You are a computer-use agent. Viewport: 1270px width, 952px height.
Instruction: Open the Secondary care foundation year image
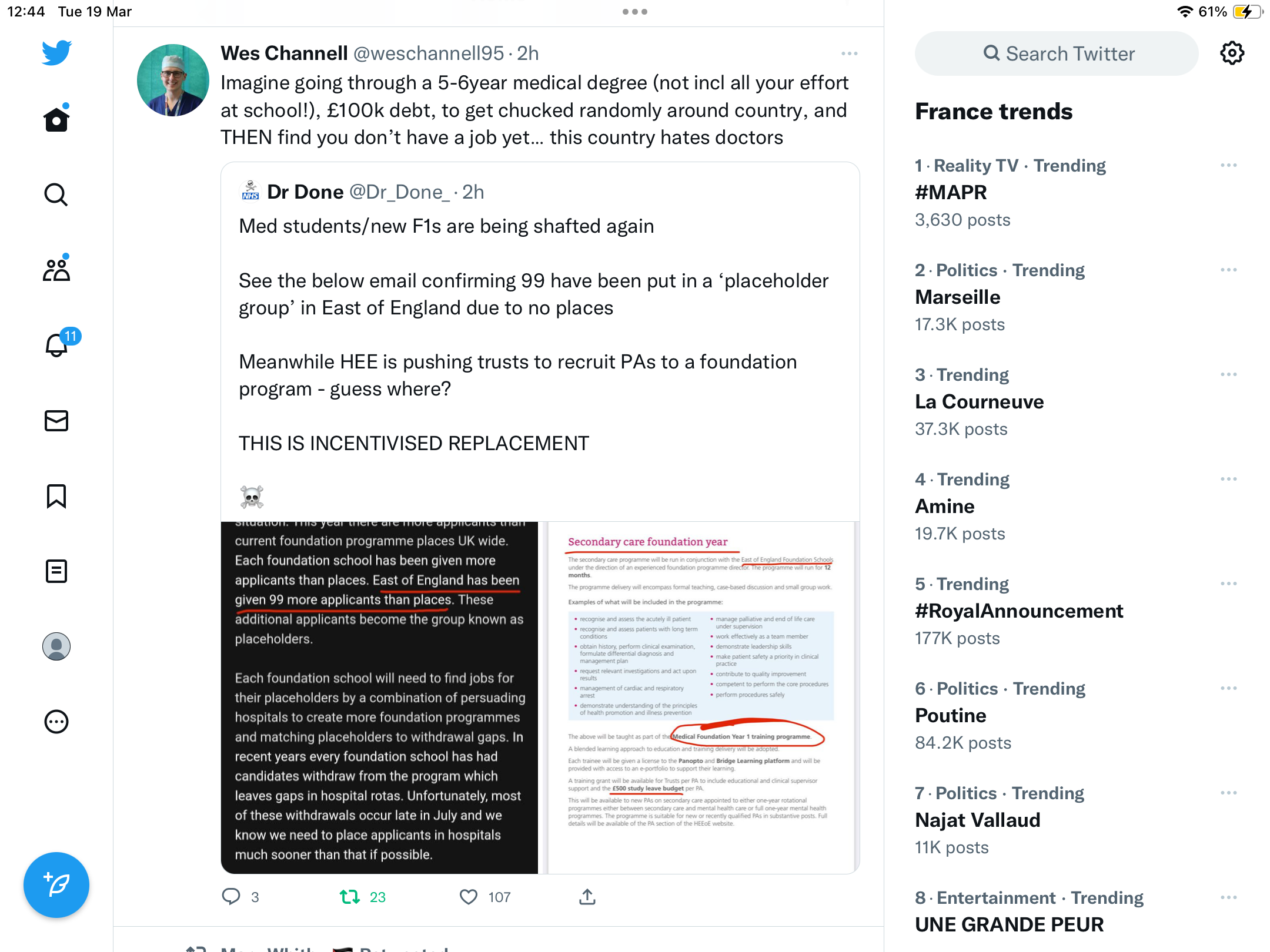(700, 698)
